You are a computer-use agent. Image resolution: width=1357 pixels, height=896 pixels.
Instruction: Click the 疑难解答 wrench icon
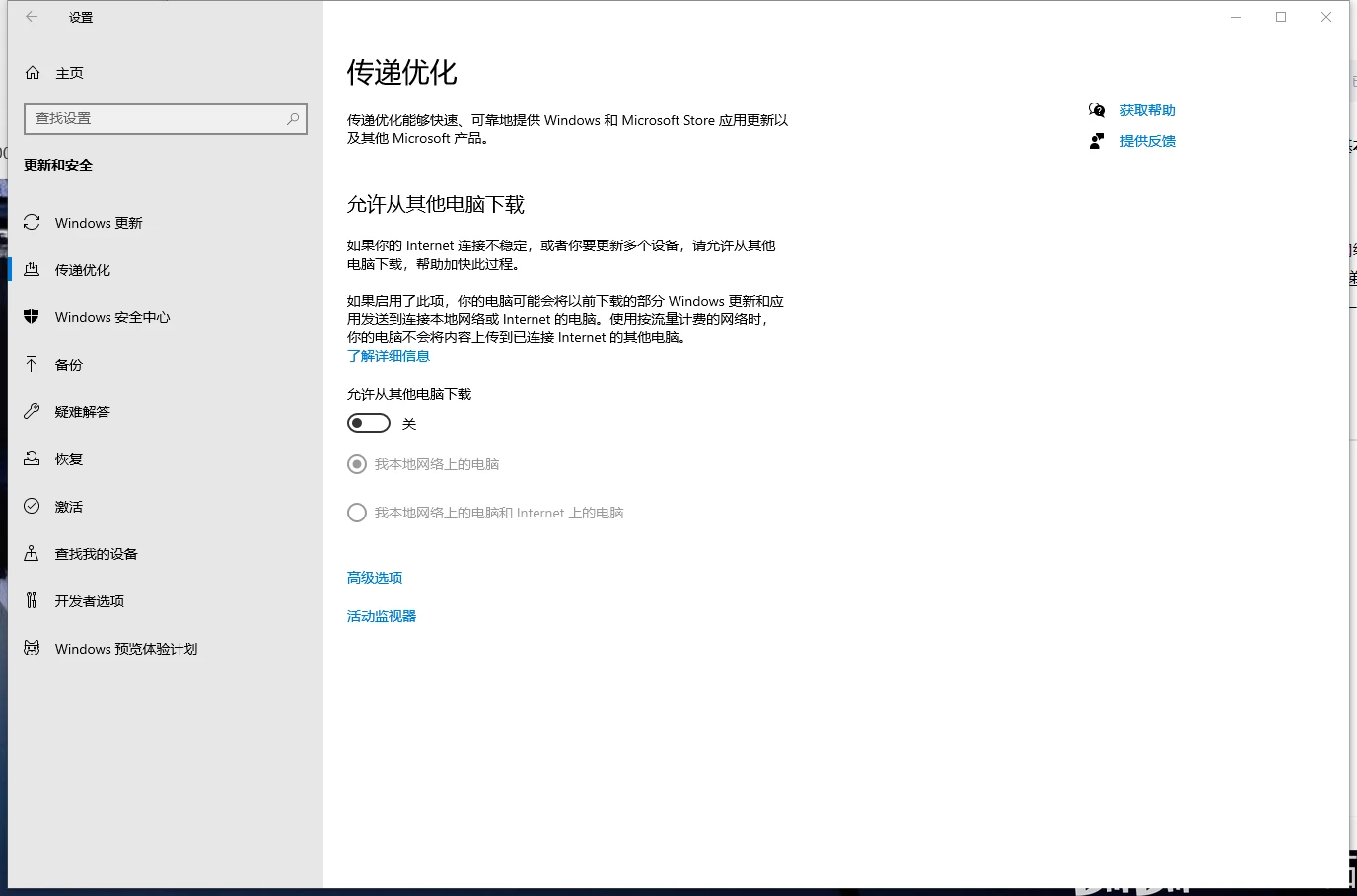click(32, 412)
